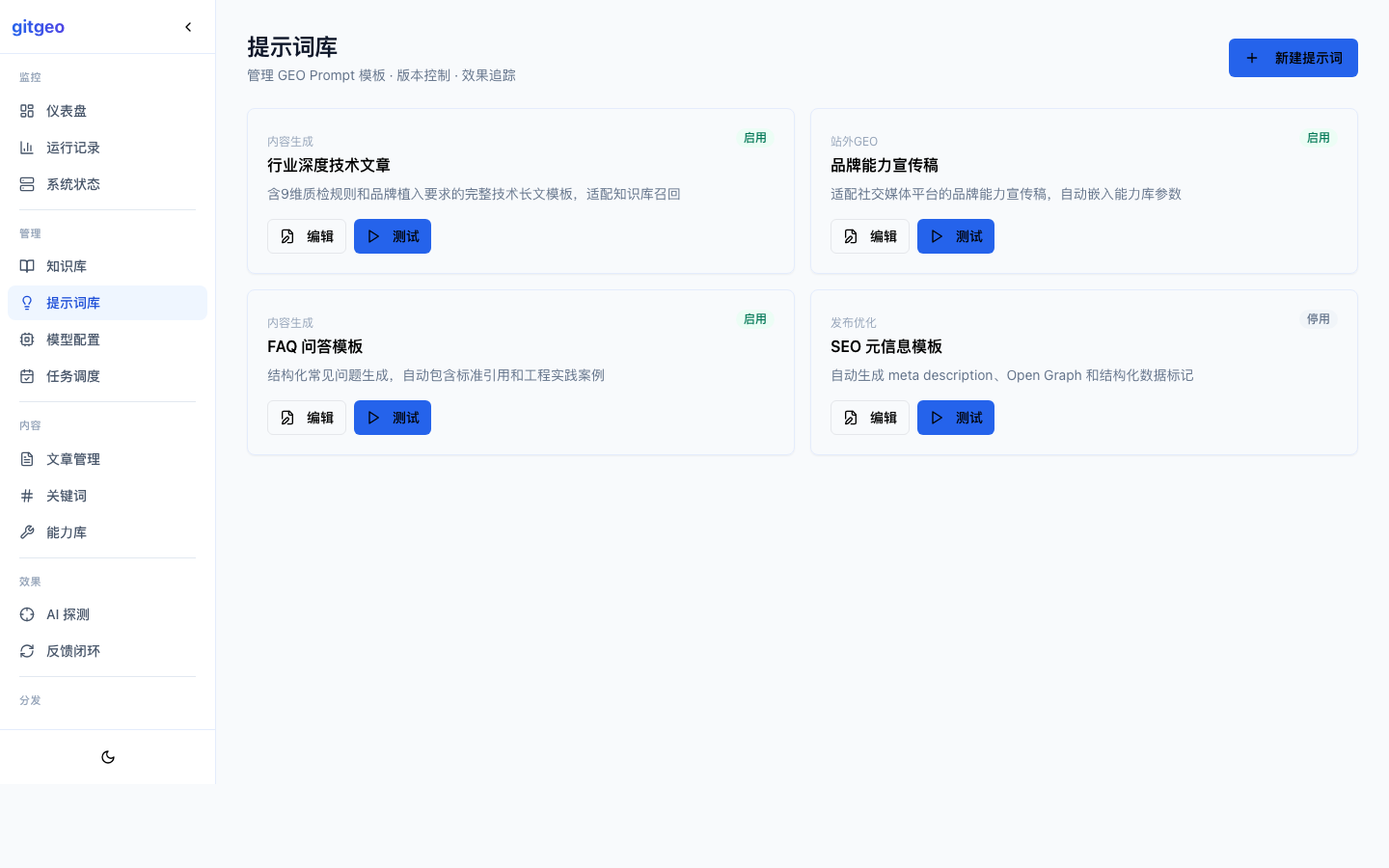Click the 品牌能力宣传稿 card title
The height and width of the screenshot is (868, 1389).
885,166
